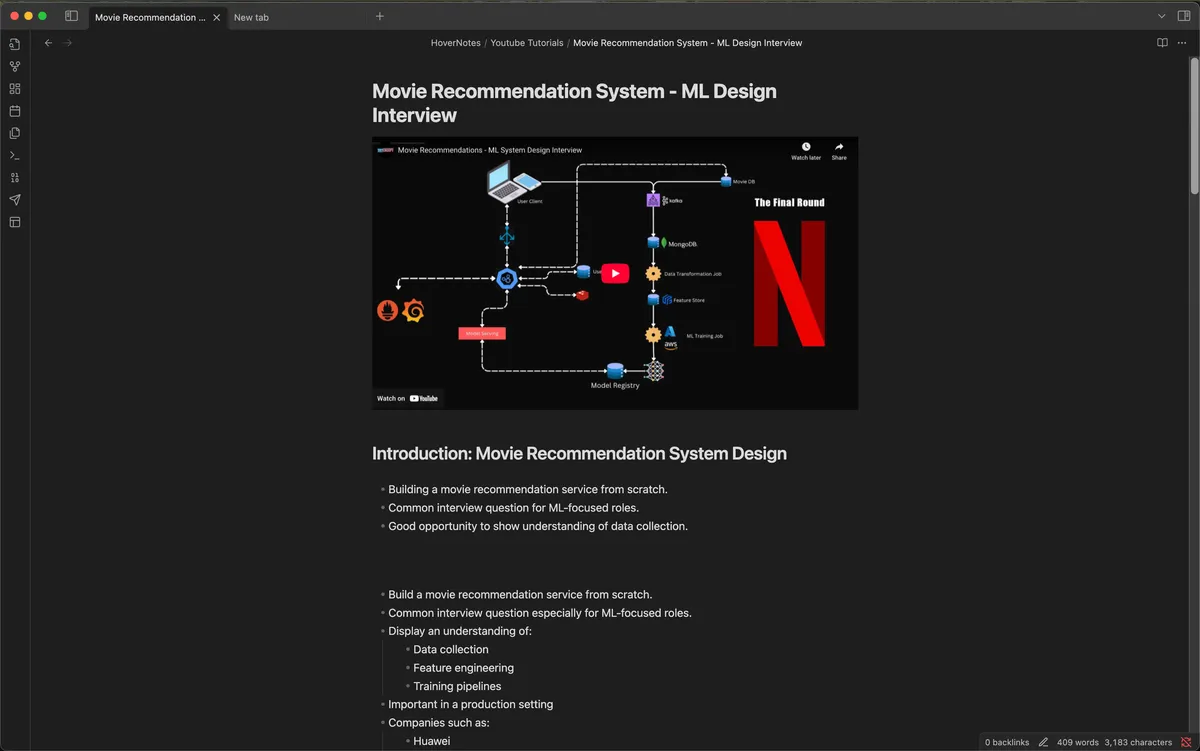
Task: Open the more options ellipsis menu
Action: click(1181, 42)
